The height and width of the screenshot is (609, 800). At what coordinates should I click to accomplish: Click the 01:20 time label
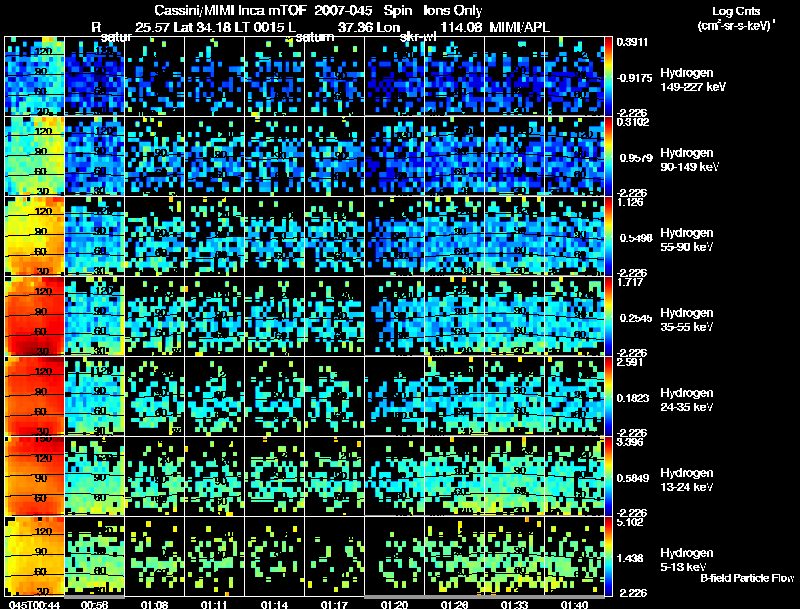pos(394,604)
